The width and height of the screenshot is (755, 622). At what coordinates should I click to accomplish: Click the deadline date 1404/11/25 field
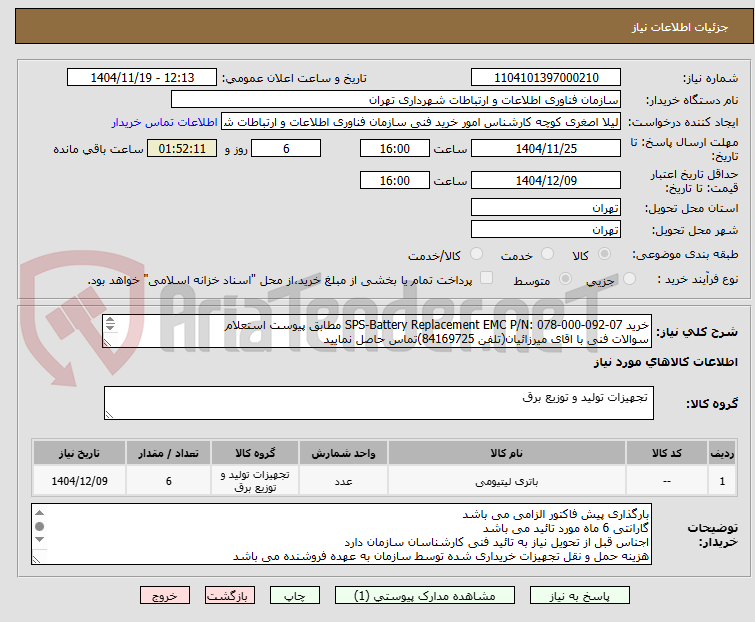[x=546, y=149]
